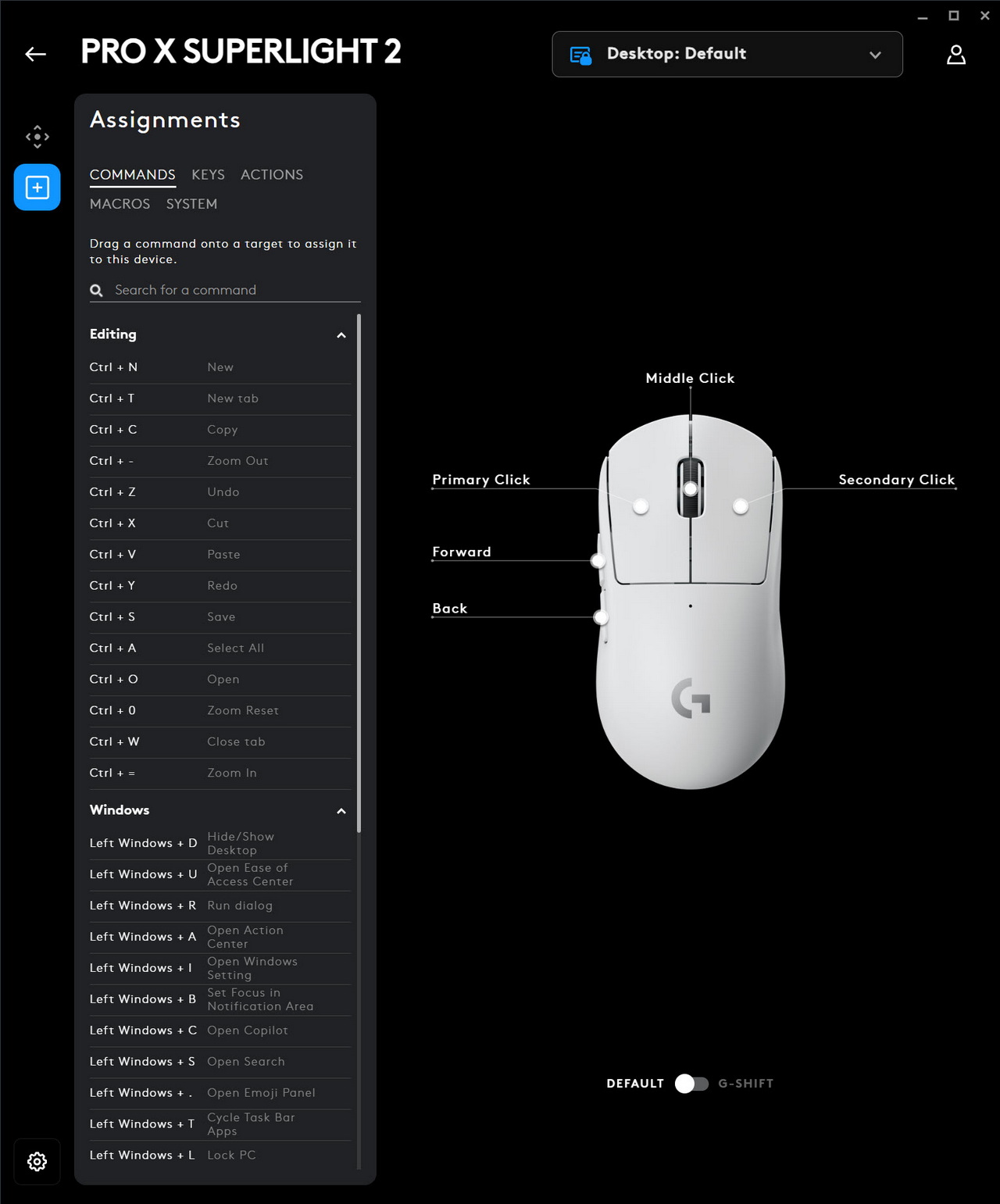Click the DEFAULT mode label
This screenshot has width=1000, height=1204.
635,1084
